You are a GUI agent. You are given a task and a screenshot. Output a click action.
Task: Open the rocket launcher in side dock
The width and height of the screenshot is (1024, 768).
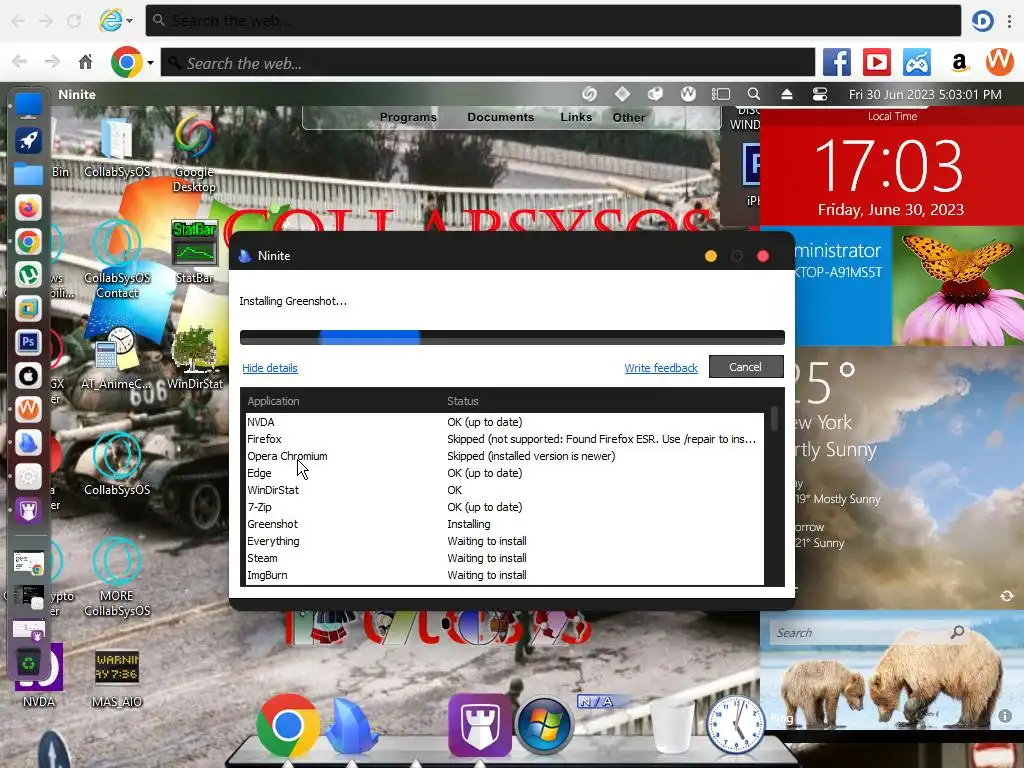point(28,139)
